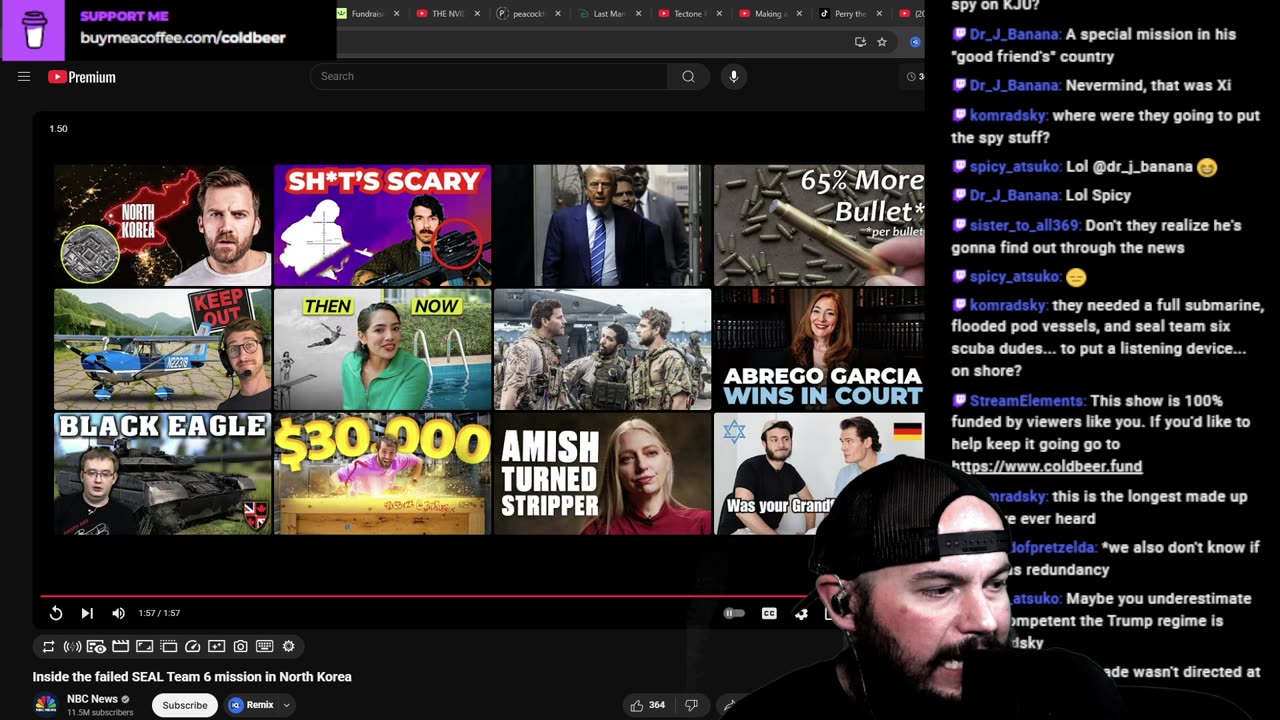
Task: Bookmark this page with star icon
Action: pos(882,42)
